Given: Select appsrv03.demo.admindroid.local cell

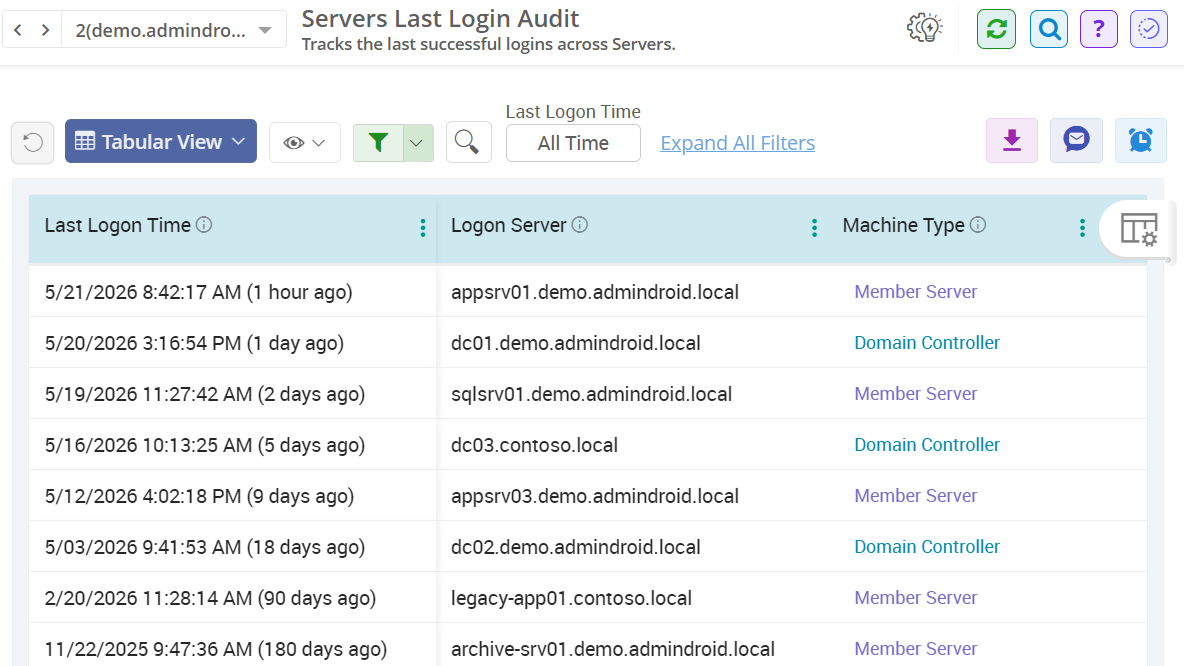Looking at the screenshot, I should pyautogui.click(x=595, y=496).
